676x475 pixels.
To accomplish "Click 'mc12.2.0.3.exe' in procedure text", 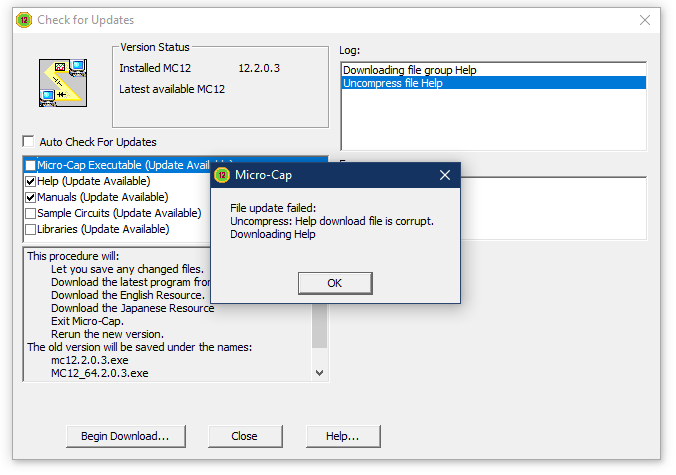I will point(90,360).
